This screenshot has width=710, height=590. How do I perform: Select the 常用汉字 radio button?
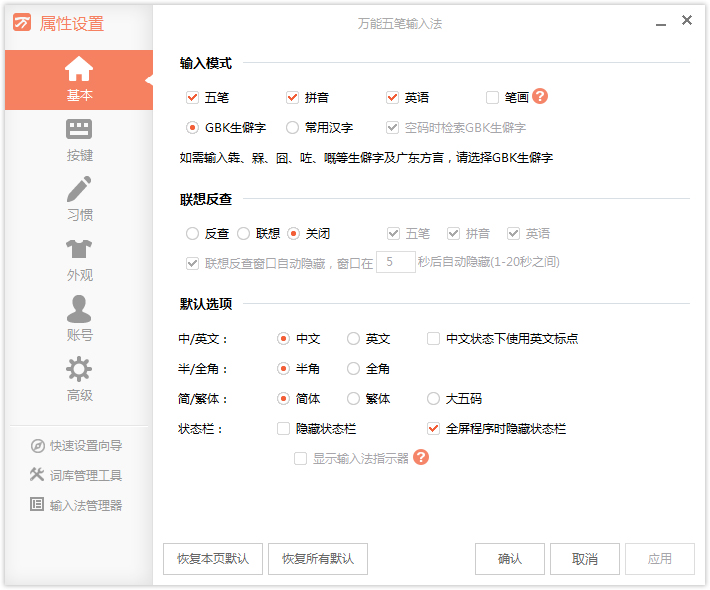[293, 128]
